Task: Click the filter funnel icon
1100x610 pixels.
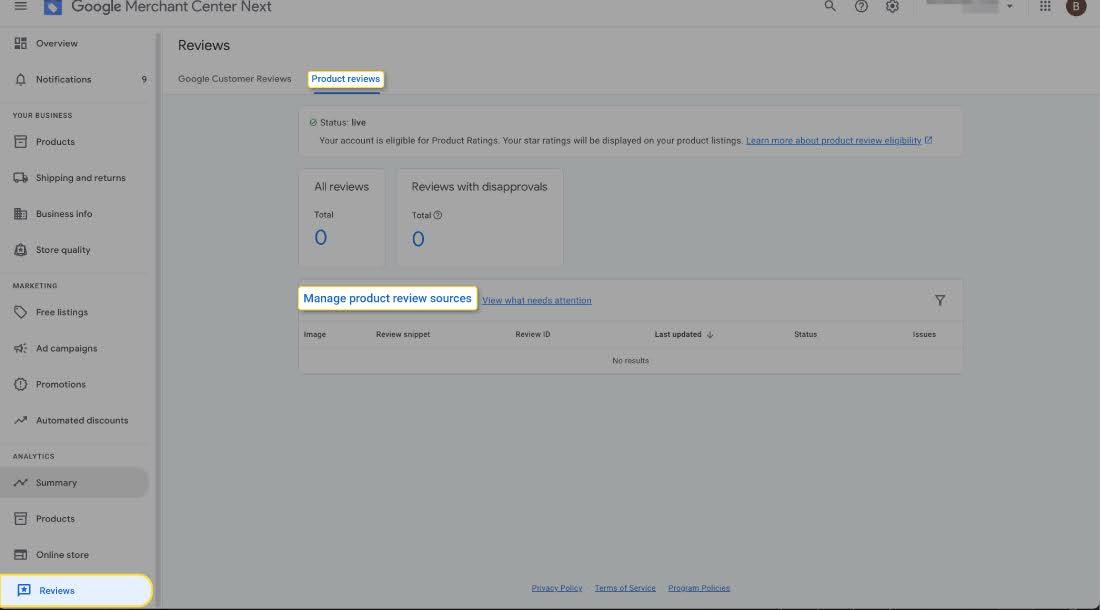Action: (939, 300)
